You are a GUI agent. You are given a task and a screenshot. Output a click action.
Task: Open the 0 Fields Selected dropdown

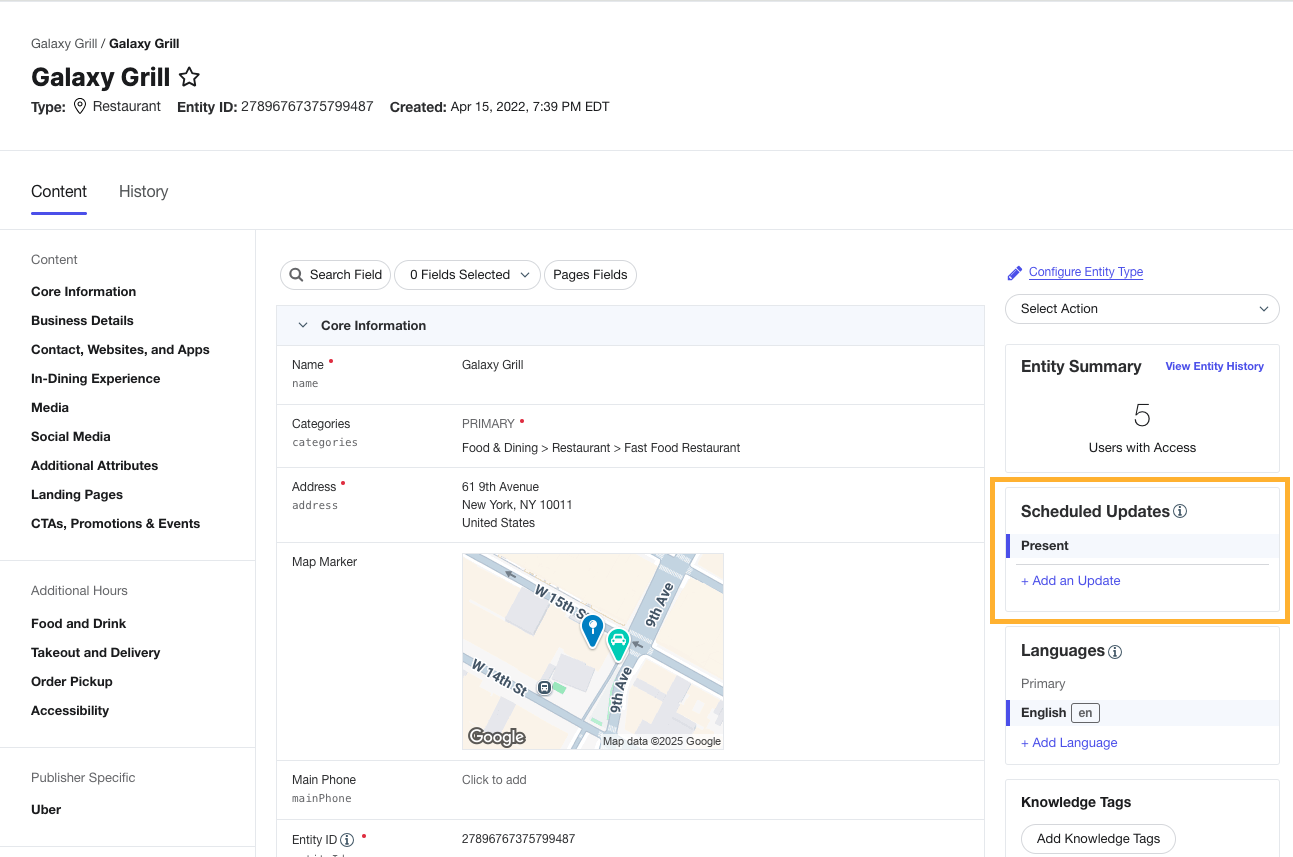pyautogui.click(x=467, y=275)
